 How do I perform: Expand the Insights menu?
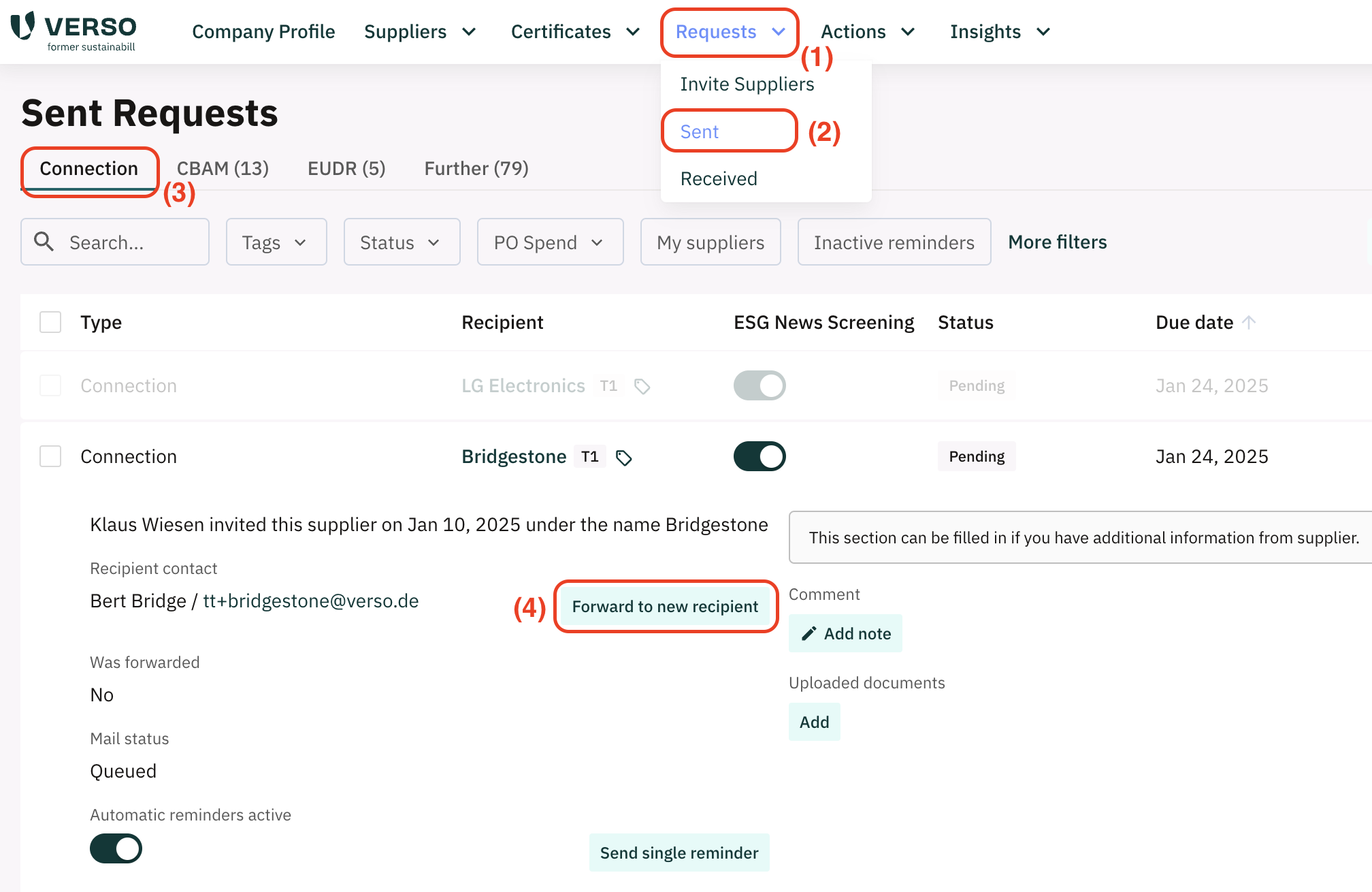tap(1000, 32)
